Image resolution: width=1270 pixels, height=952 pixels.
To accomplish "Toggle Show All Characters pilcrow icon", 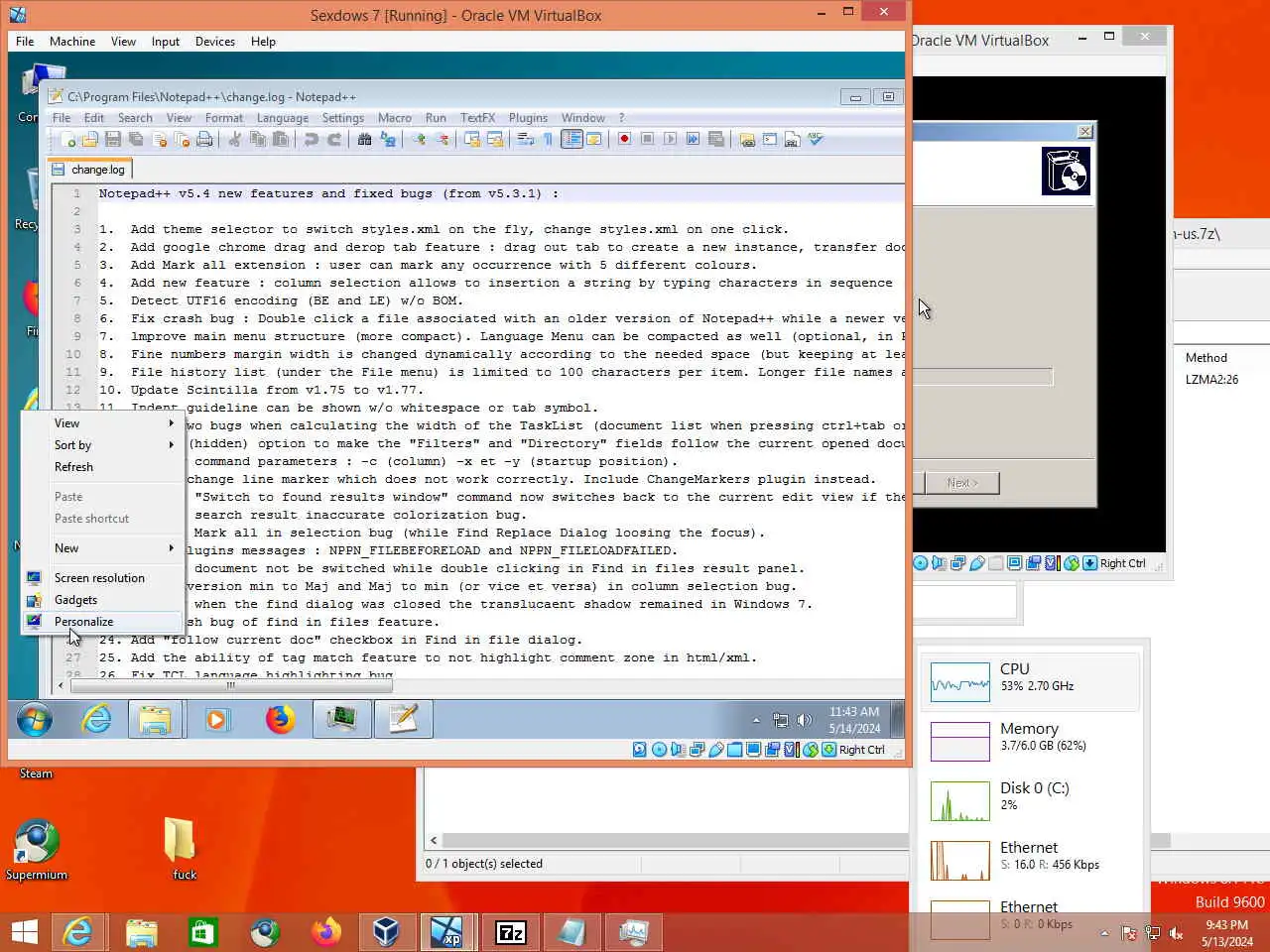I will pyautogui.click(x=548, y=140).
